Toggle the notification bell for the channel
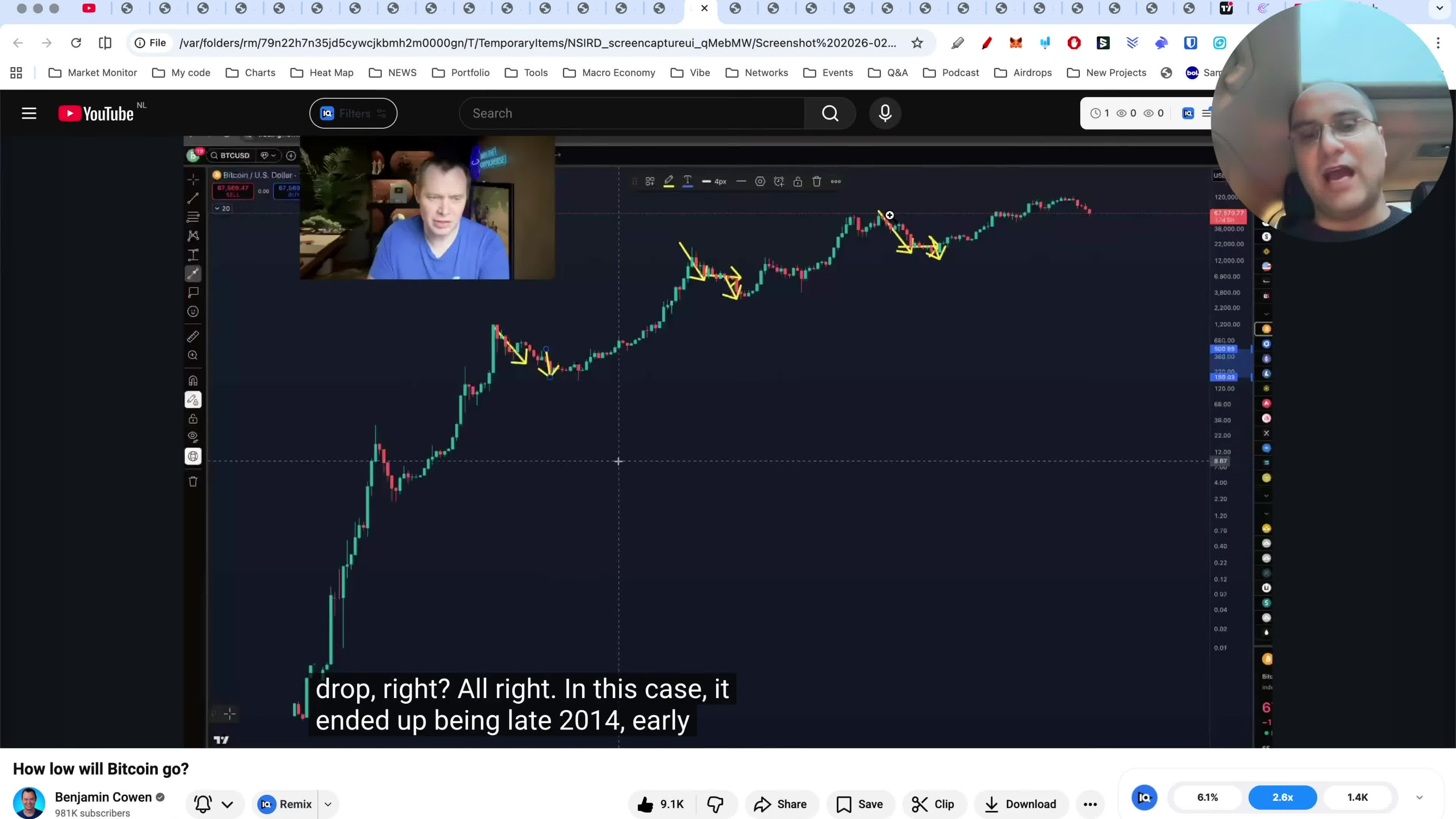The height and width of the screenshot is (819, 1456). point(203,804)
